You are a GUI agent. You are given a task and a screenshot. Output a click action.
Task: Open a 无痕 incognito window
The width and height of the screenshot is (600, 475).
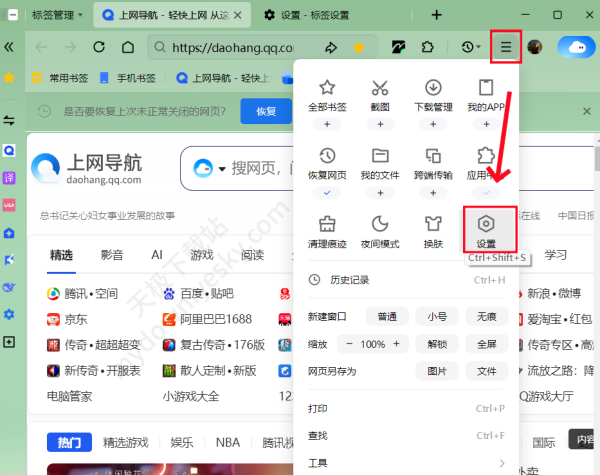pos(486,316)
